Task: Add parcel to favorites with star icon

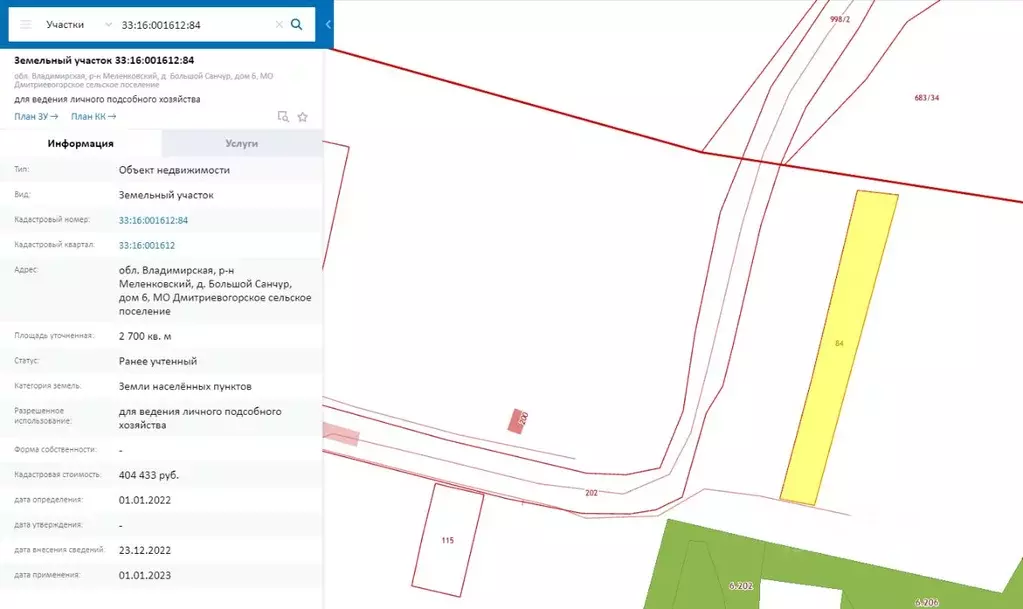Action: (x=302, y=117)
